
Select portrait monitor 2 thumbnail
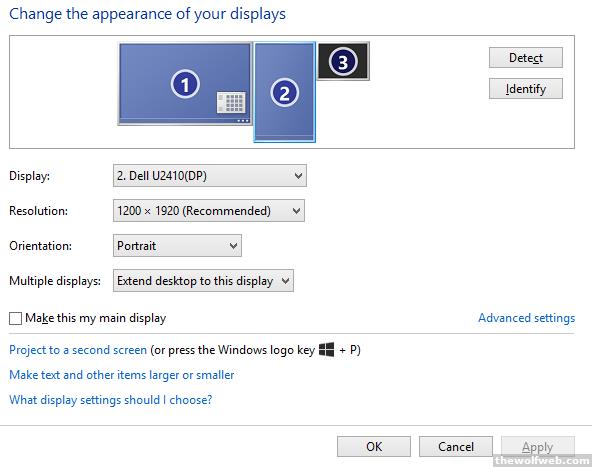tap(284, 92)
